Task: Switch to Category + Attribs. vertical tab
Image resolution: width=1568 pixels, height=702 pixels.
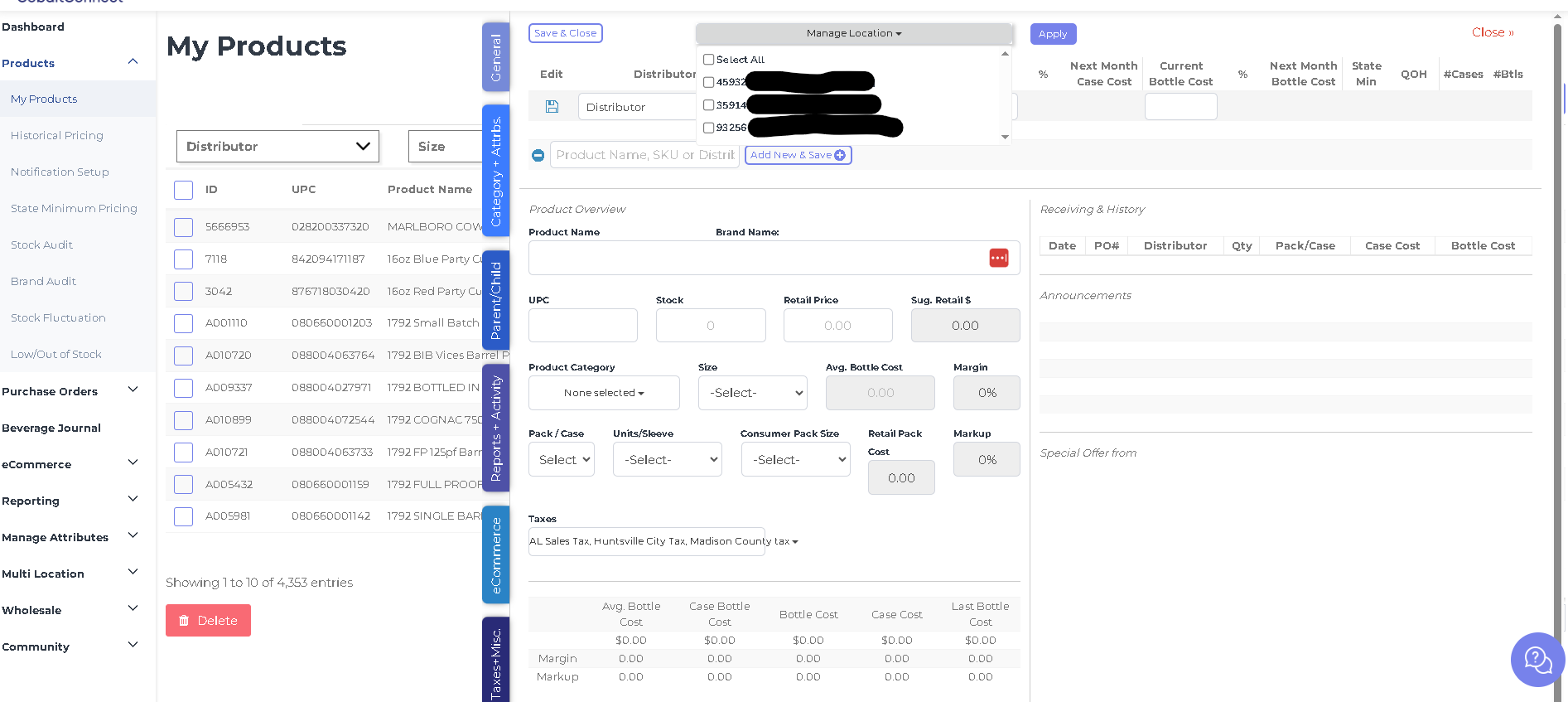Action: click(x=495, y=172)
